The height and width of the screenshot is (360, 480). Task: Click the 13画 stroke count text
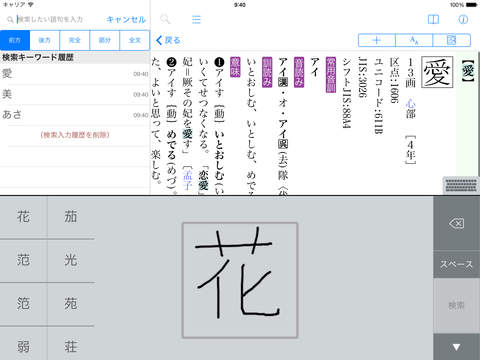click(410, 73)
